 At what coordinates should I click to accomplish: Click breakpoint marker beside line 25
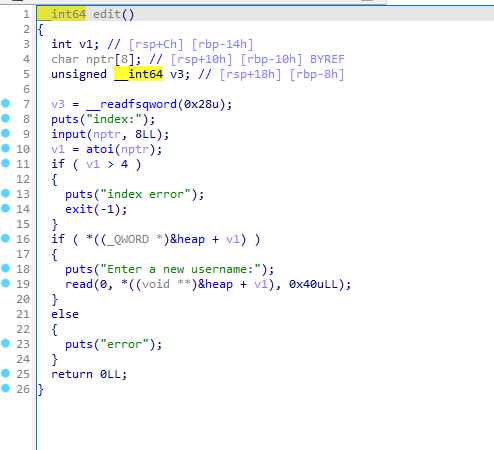click(6, 373)
